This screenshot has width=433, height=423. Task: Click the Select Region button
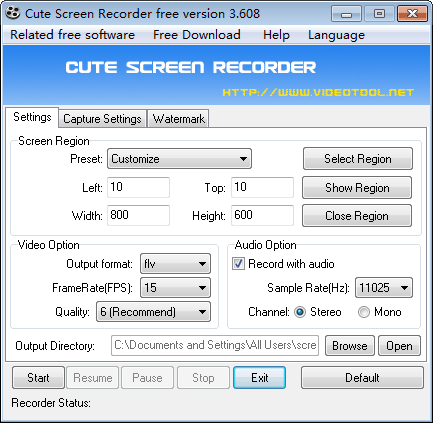pyautogui.click(x=358, y=159)
